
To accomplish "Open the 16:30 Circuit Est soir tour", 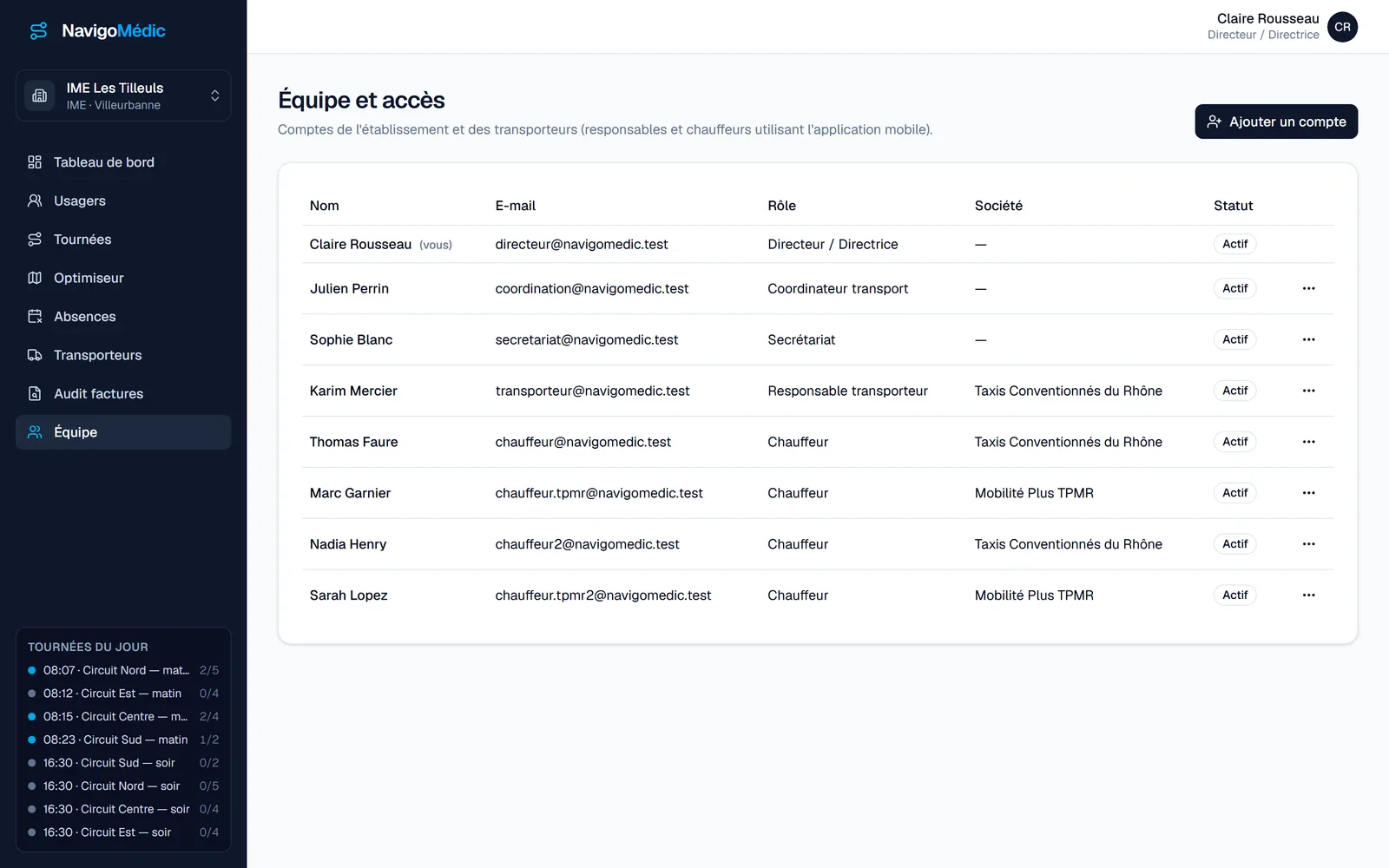I will click(x=123, y=832).
